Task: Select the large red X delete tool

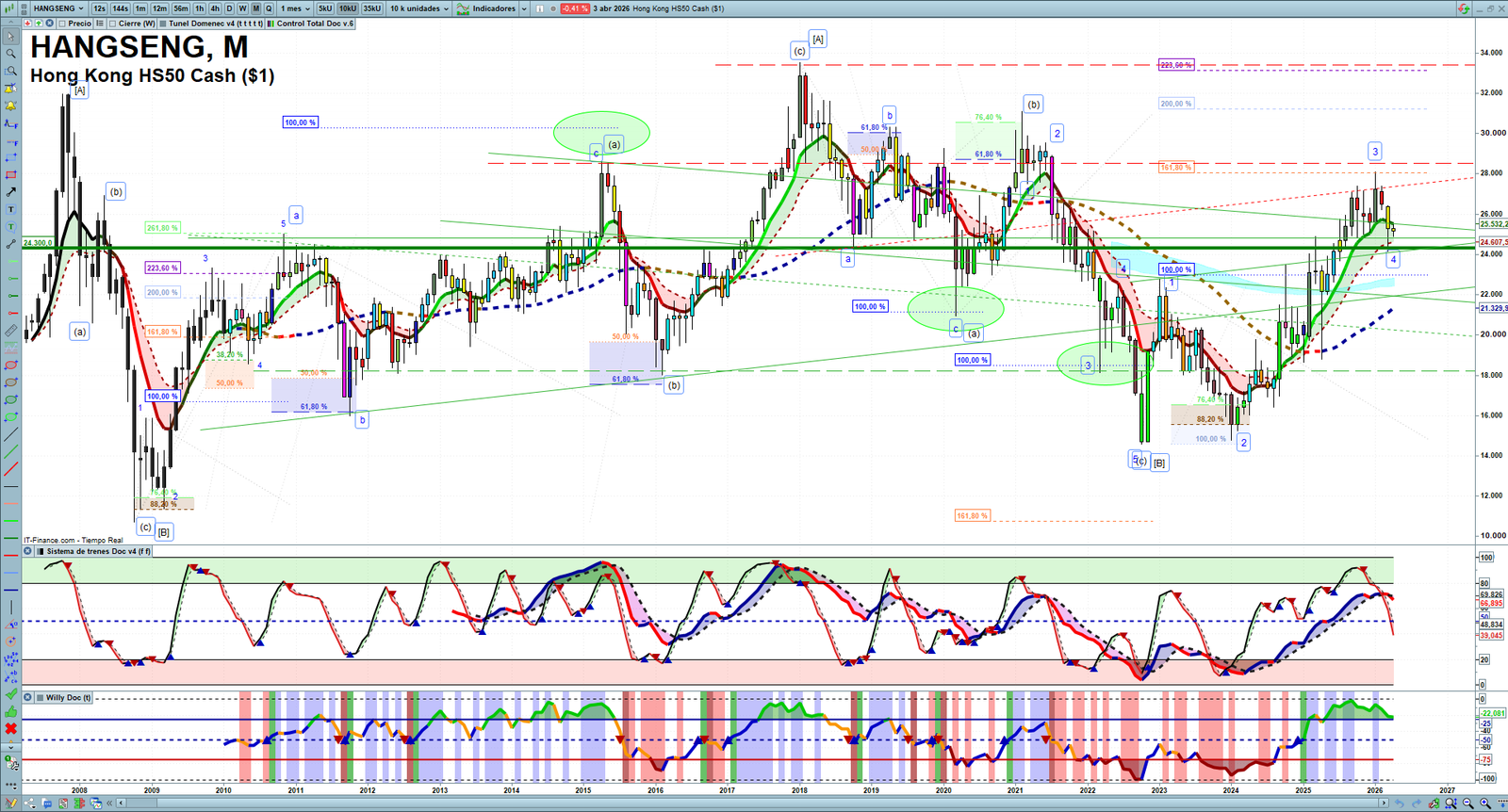Action: click(x=10, y=729)
